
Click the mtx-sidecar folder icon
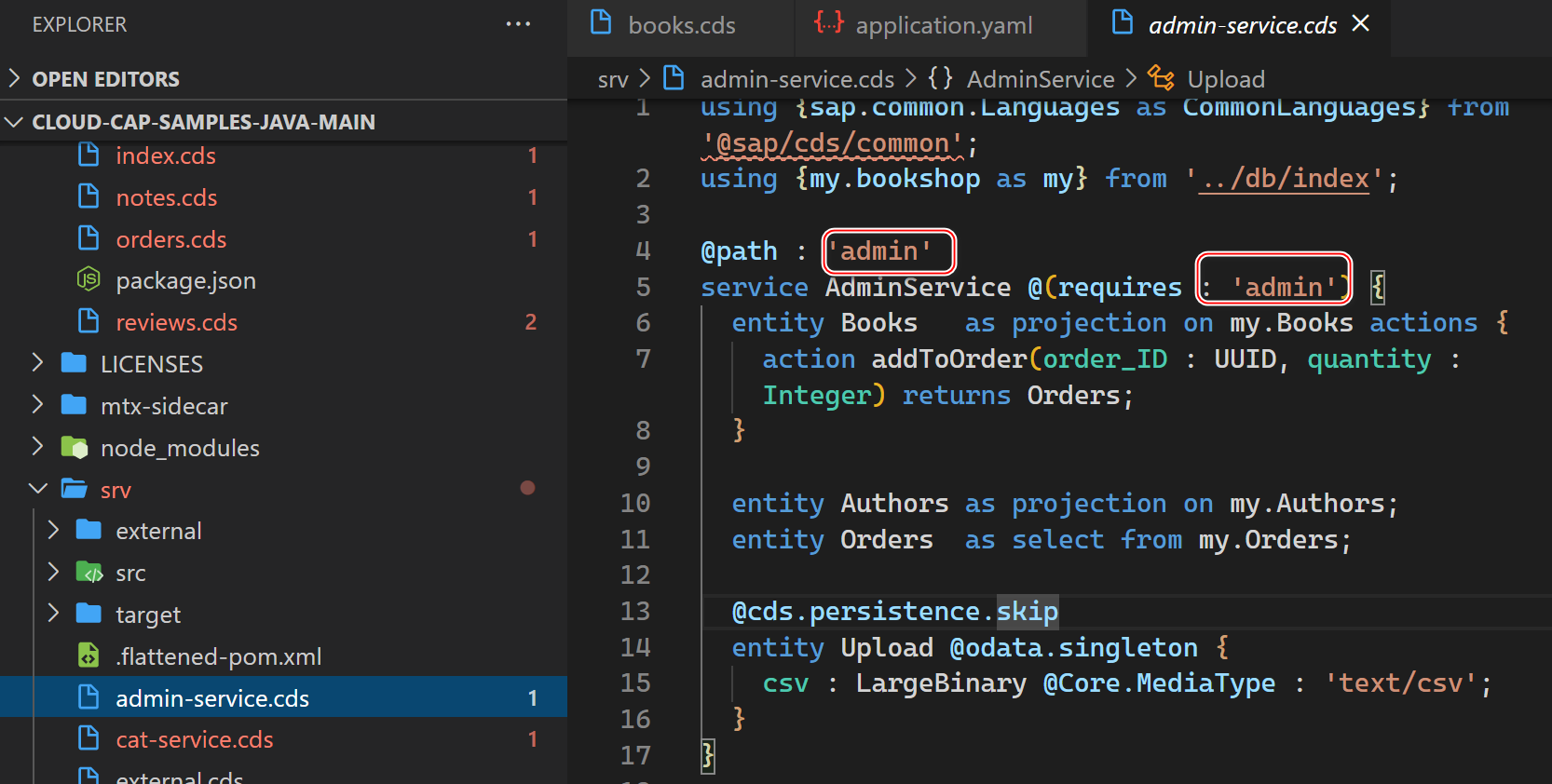click(x=74, y=405)
